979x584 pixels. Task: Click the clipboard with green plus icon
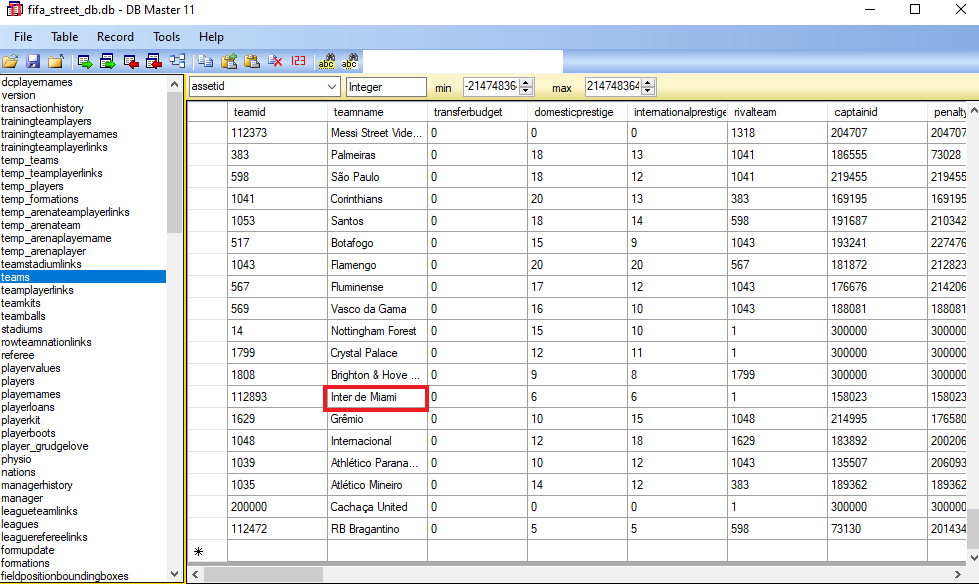pyautogui.click(x=229, y=61)
